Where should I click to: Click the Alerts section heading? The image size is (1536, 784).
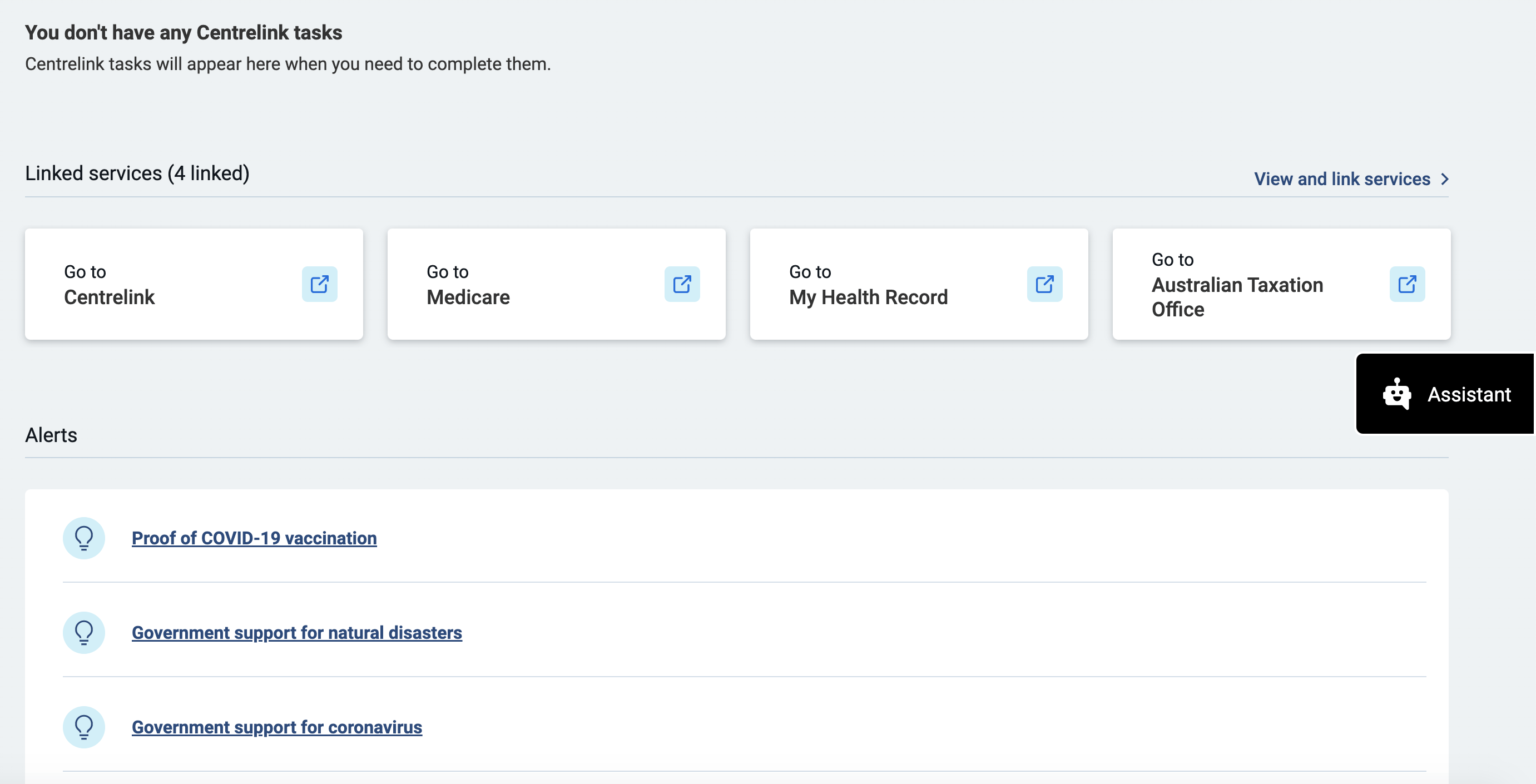pos(51,435)
